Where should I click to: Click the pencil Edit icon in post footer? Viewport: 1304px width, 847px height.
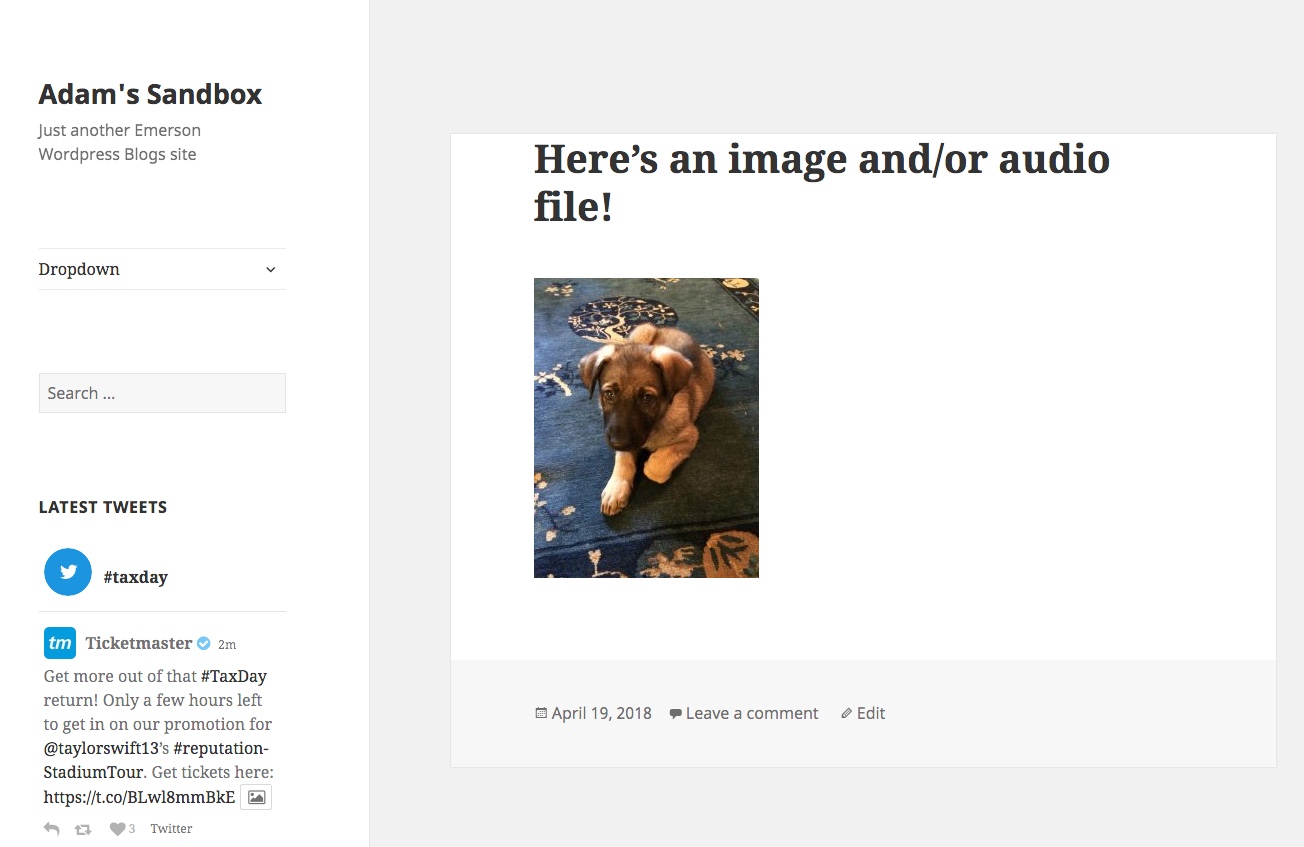click(x=847, y=713)
